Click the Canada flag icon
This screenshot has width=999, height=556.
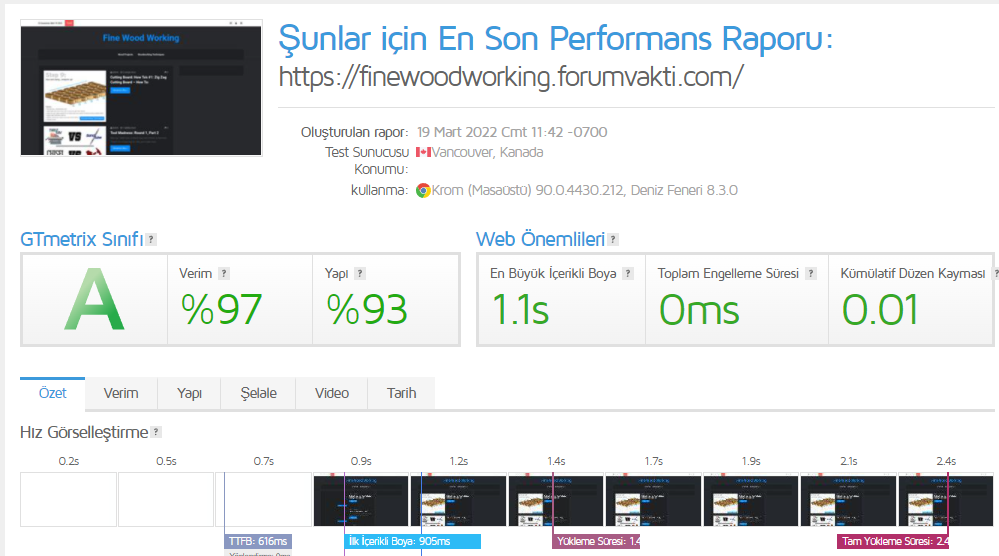tap(423, 152)
